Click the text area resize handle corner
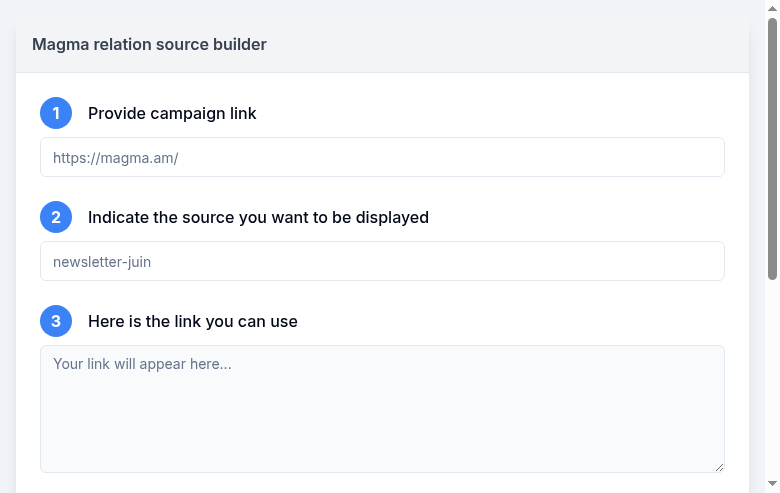The width and height of the screenshot is (780, 493). (x=719, y=467)
